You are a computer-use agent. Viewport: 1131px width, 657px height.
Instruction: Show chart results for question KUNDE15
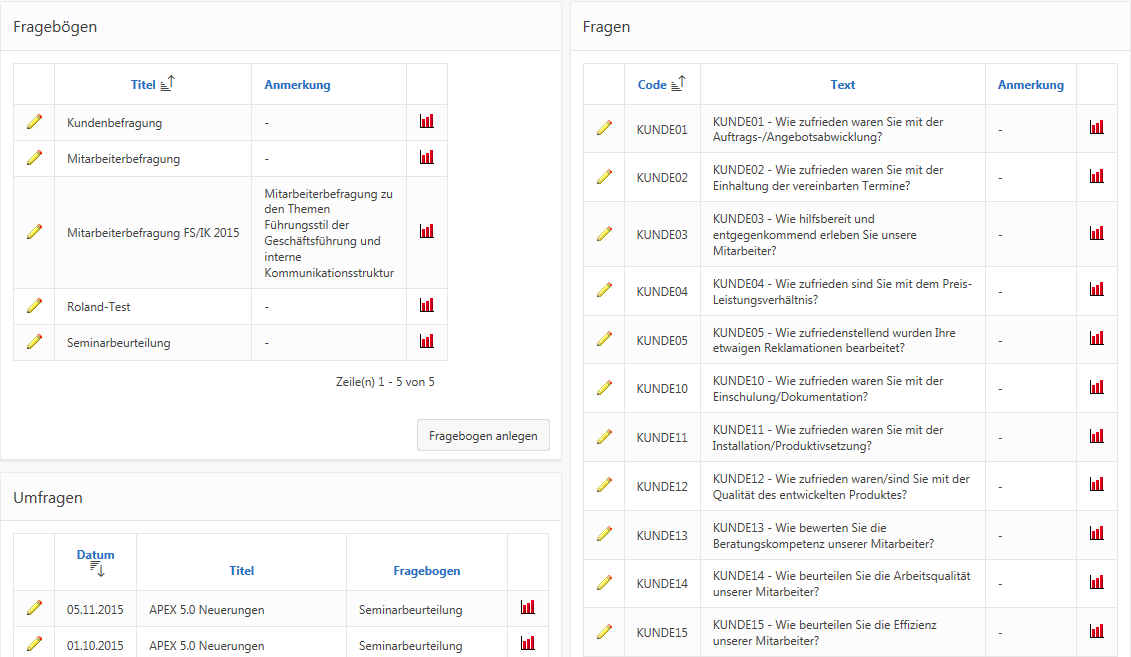coord(1097,631)
